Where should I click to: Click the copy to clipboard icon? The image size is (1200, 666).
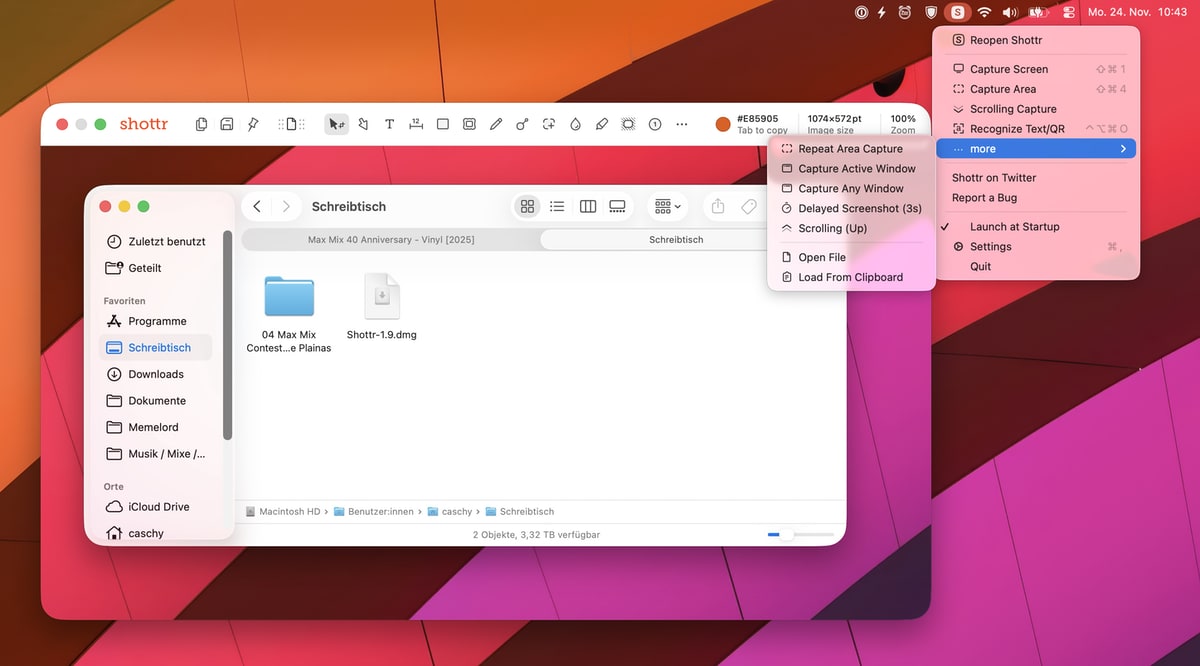[x=202, y=124]
